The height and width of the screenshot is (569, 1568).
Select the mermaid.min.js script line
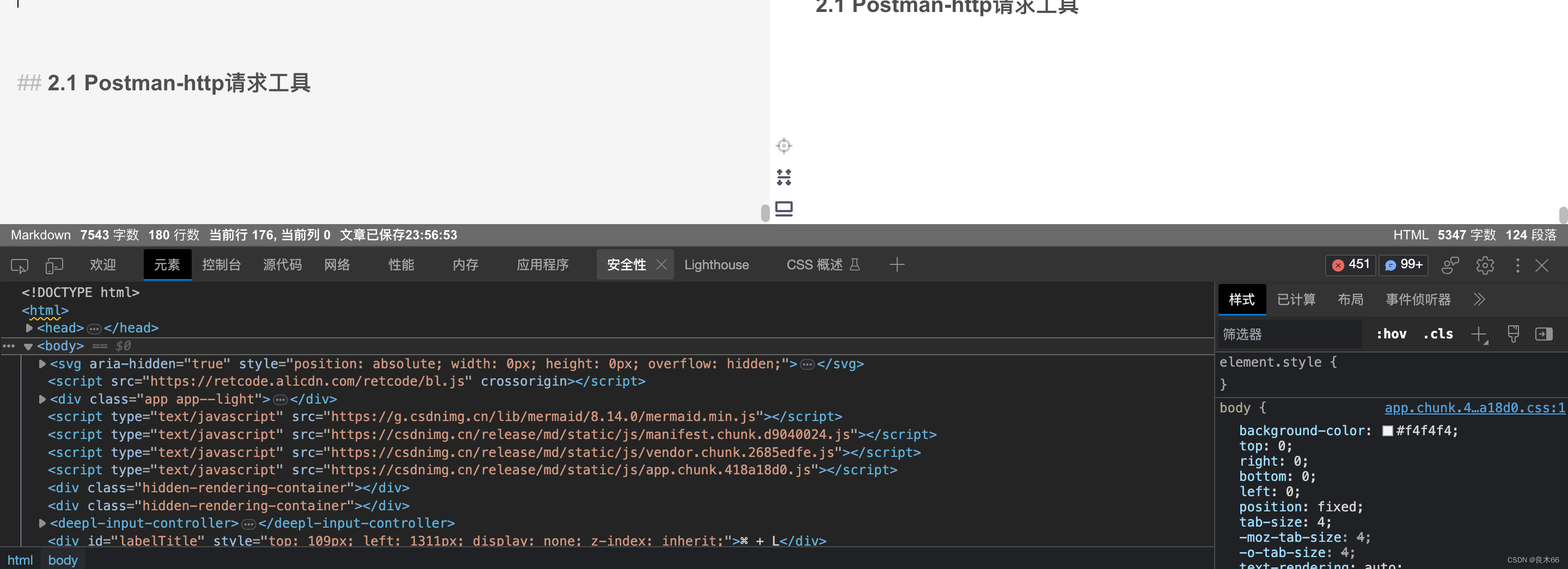[x=445, y=417]
